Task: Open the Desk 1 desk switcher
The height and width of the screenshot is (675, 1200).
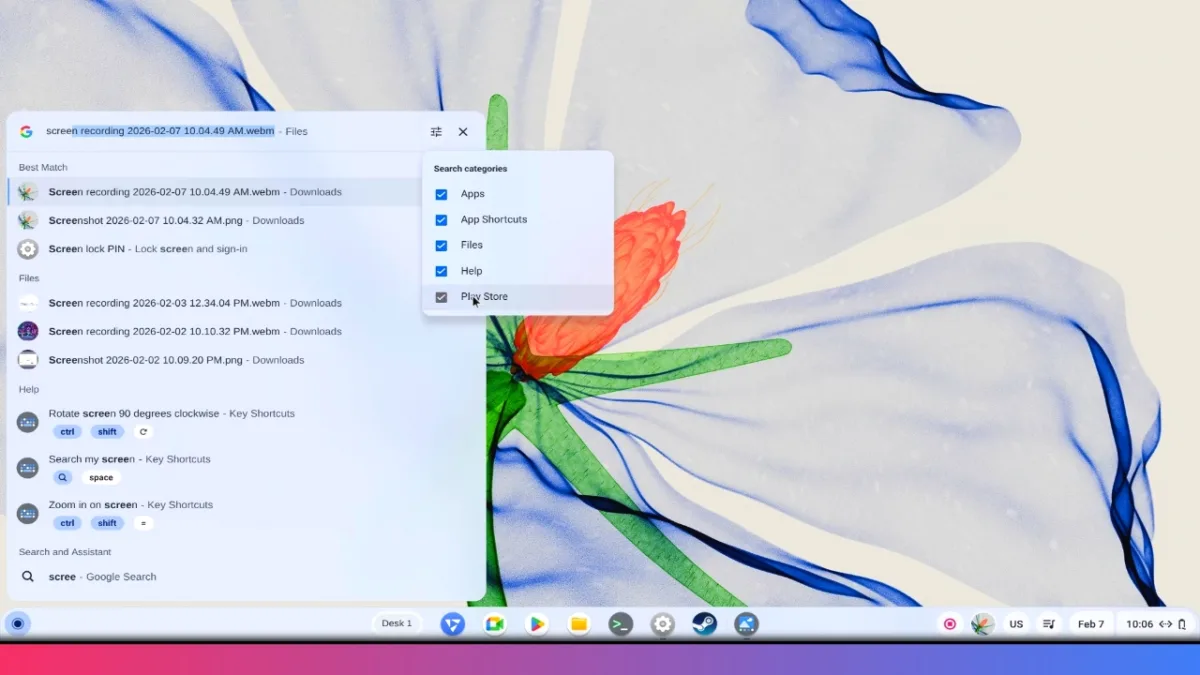Action: click(396, 624)
